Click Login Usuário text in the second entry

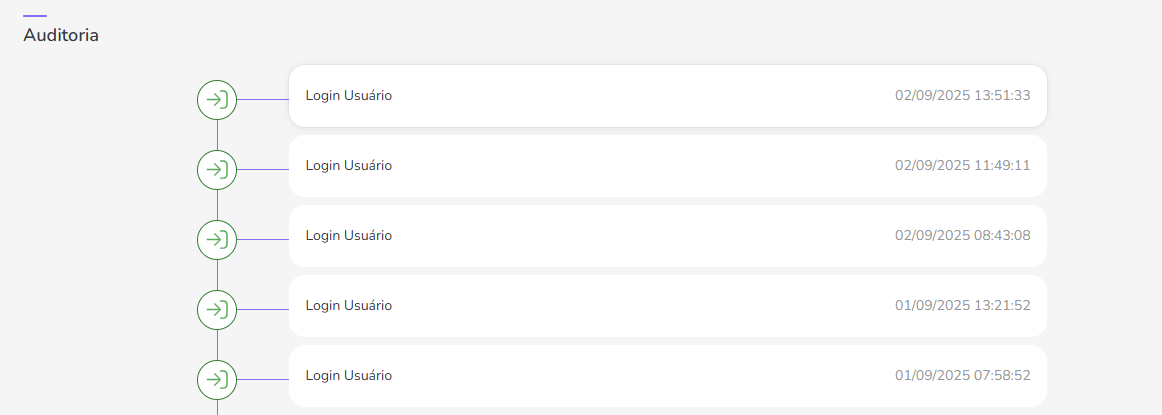pos(349,166)
